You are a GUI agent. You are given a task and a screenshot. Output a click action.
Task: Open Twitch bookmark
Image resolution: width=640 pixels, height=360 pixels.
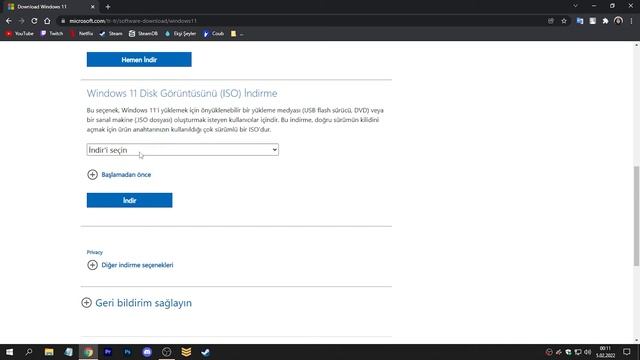pos(52,33)
